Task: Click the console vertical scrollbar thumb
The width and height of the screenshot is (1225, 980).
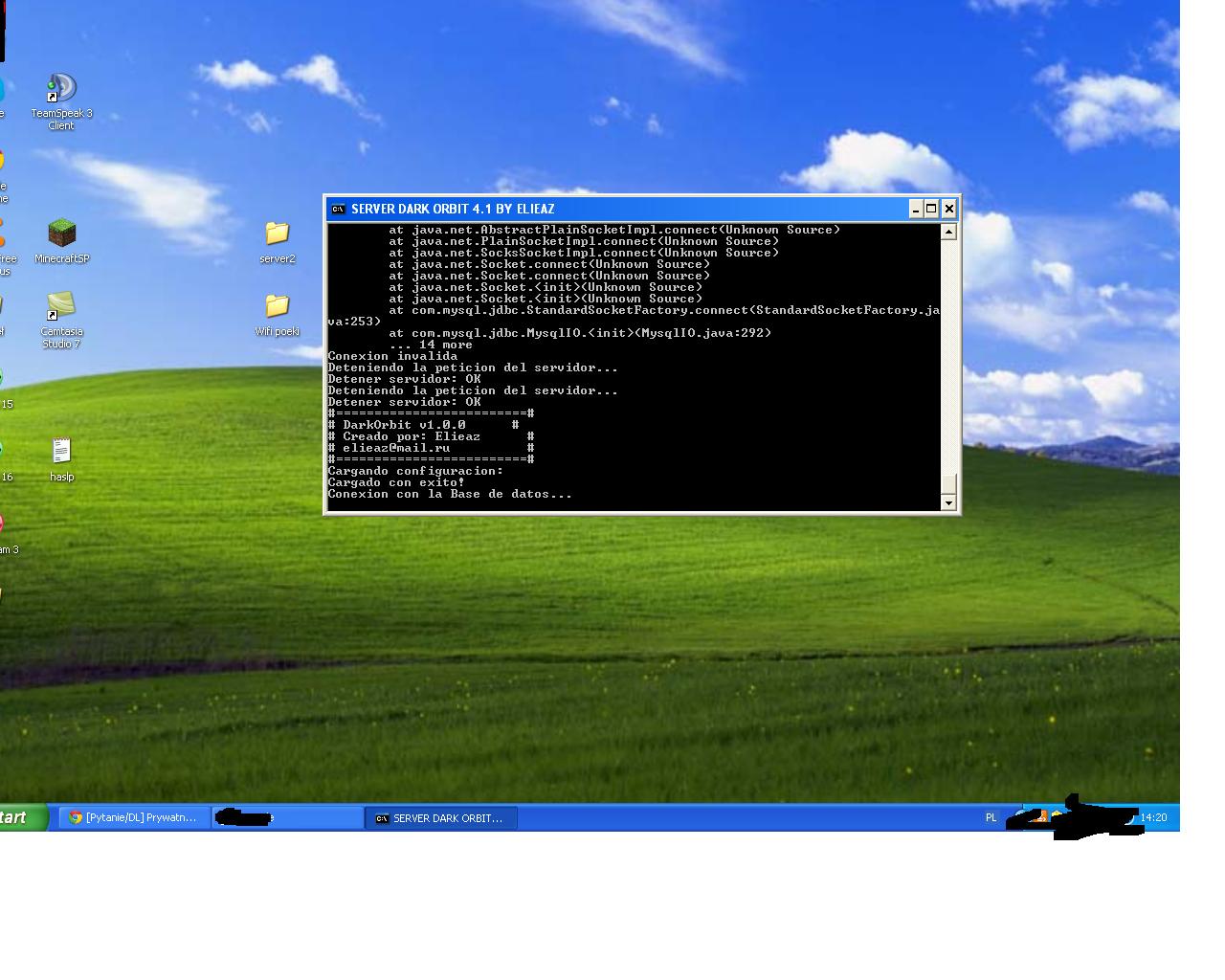Action: (x=948, y=483)
